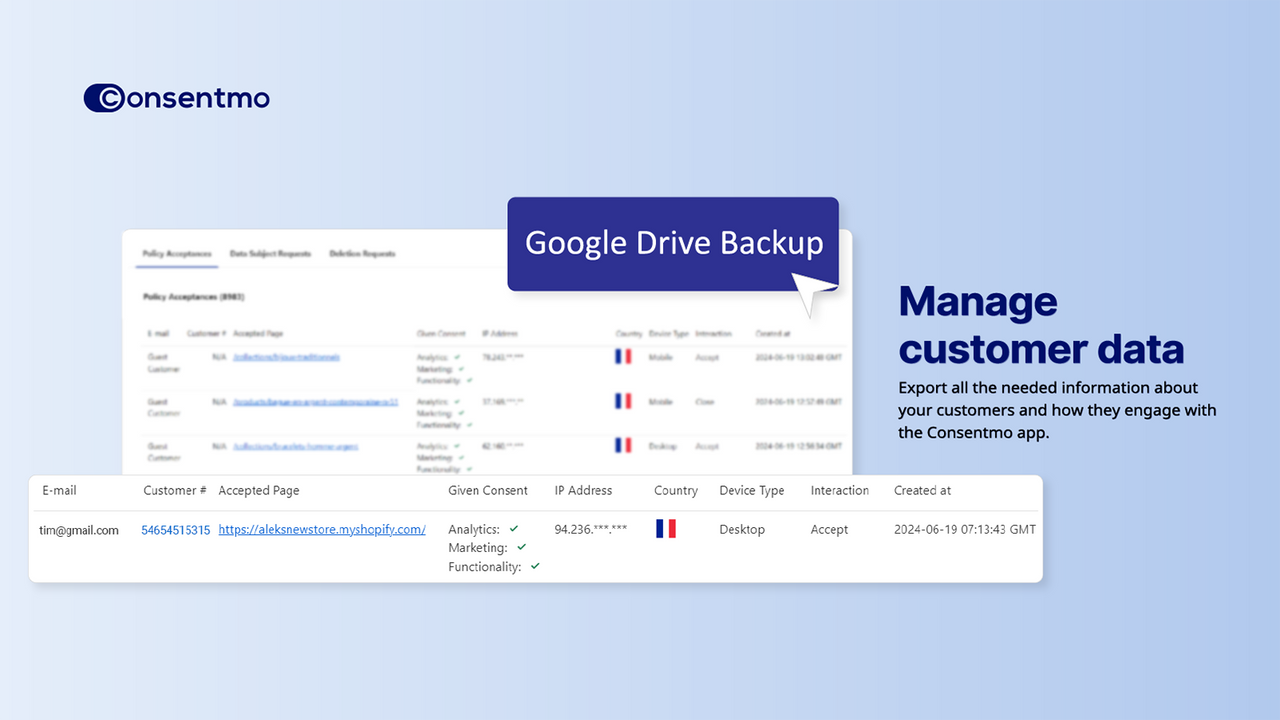Click the Consentmo logo
Viewport: 1280px width, 720px height.
(177, 97)
